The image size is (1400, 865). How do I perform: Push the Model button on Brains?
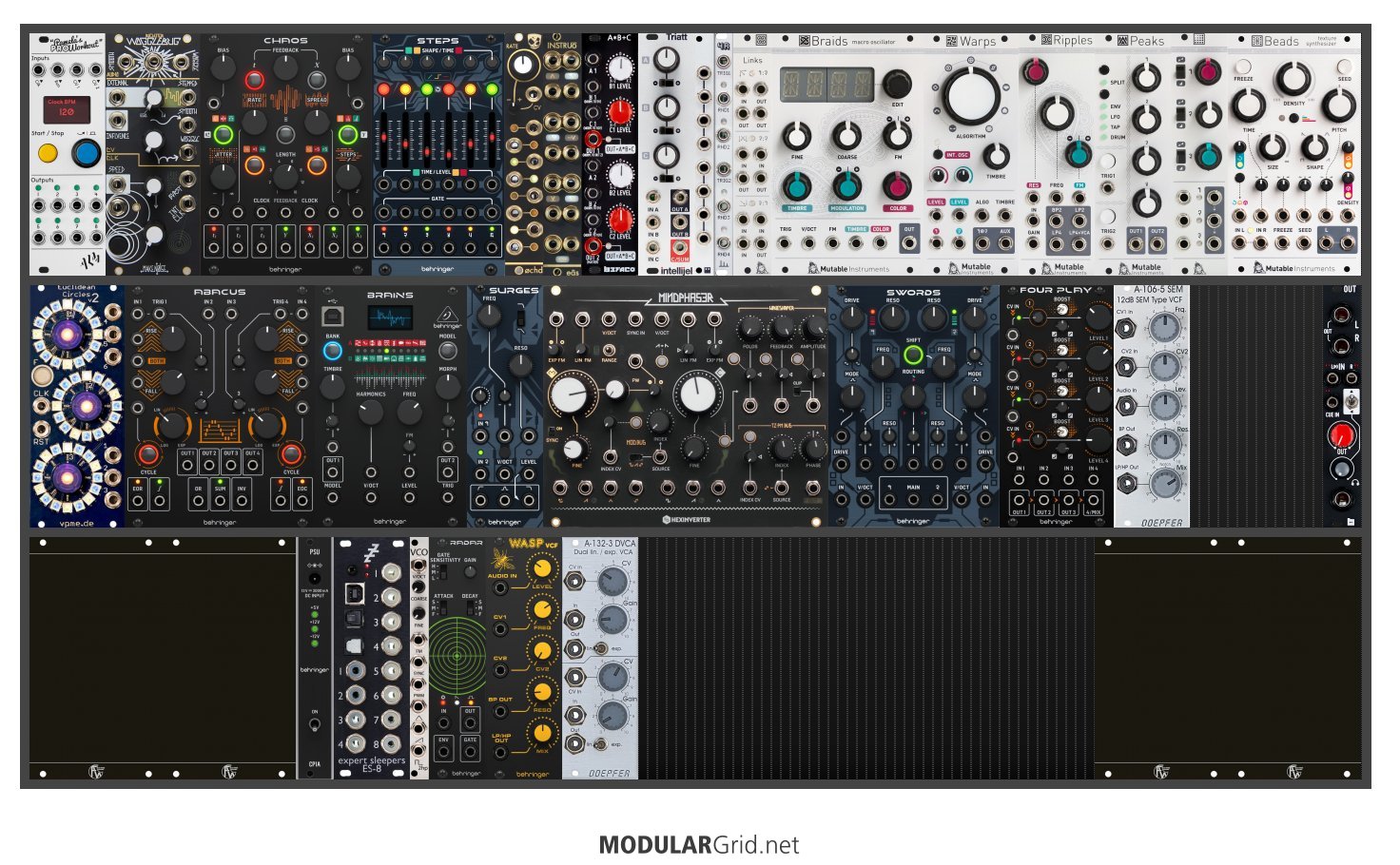point(447,351)
